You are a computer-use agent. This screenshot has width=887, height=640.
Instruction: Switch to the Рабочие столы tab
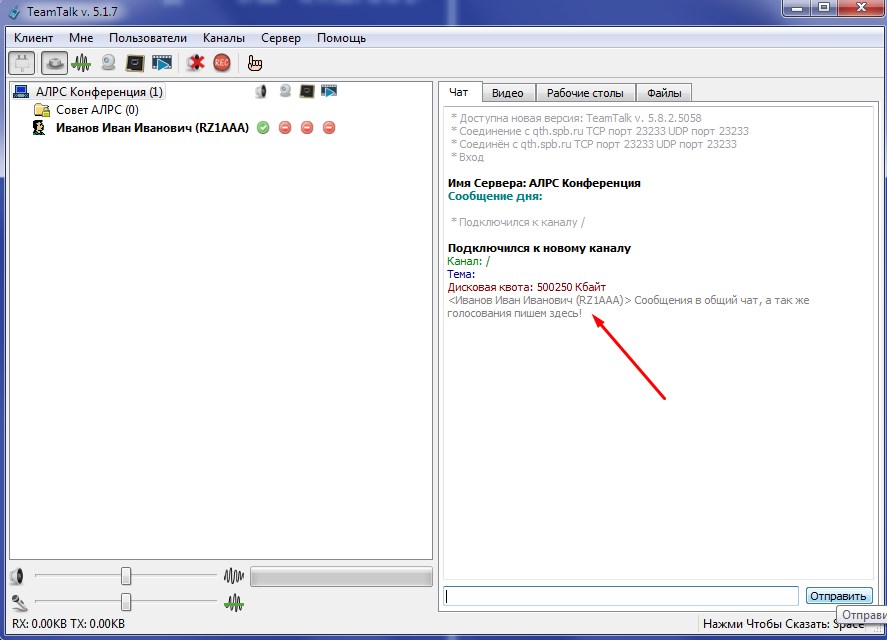tap(585, 93)
